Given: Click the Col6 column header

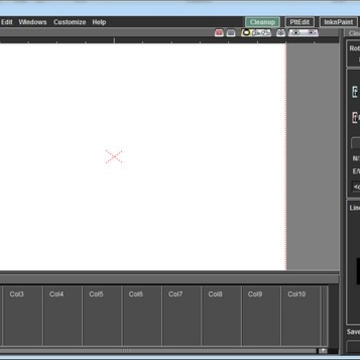Looking at the screenshot, I should [x=136, y=294].
